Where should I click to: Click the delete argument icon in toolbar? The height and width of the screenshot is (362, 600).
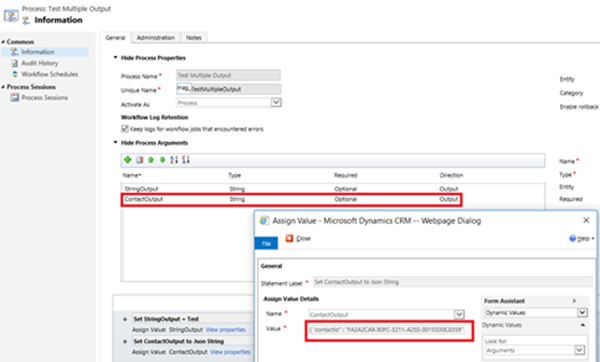(x=140, y=160)
